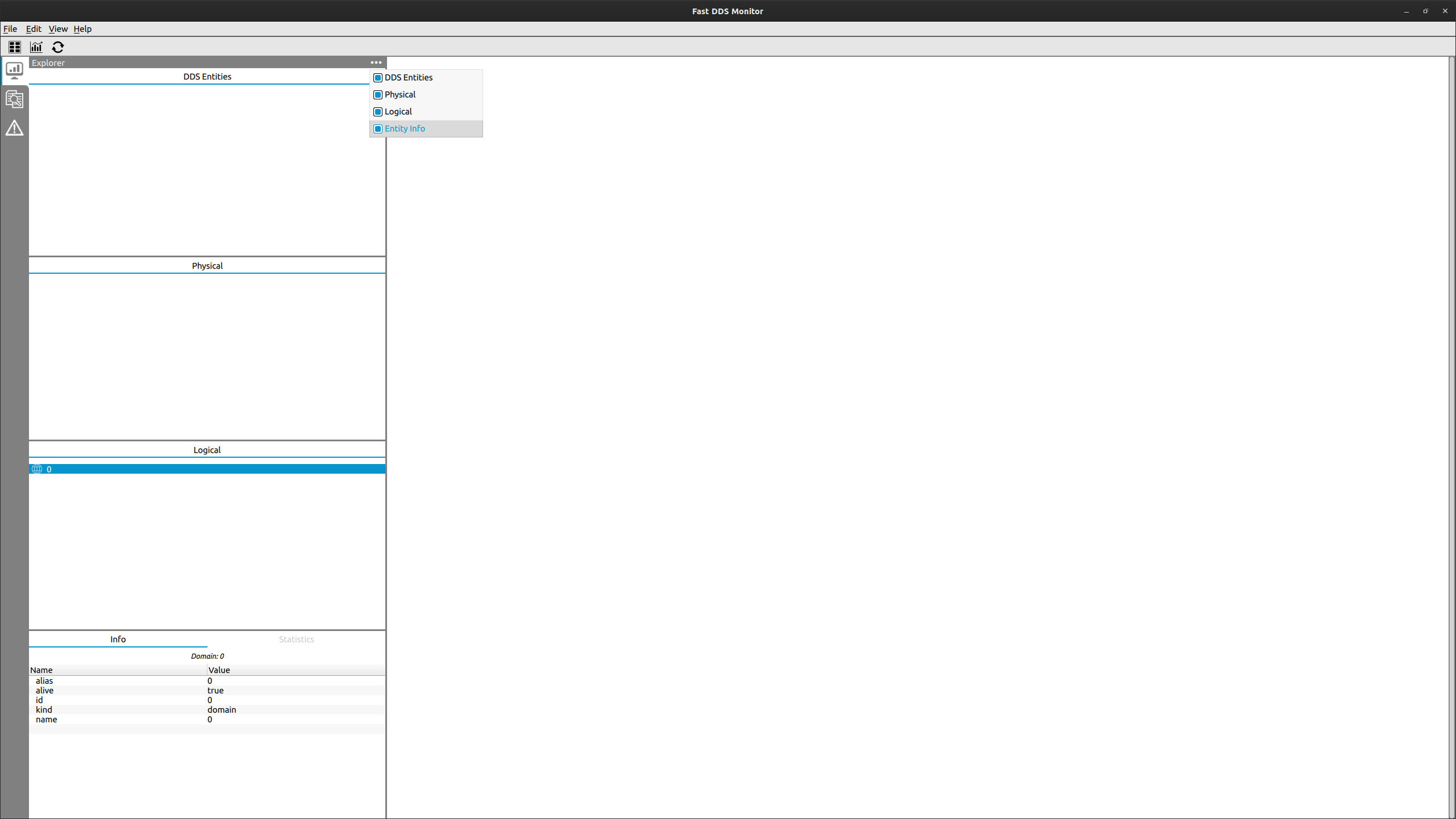
Task: Open the View menu
Action: click(58, 29)
